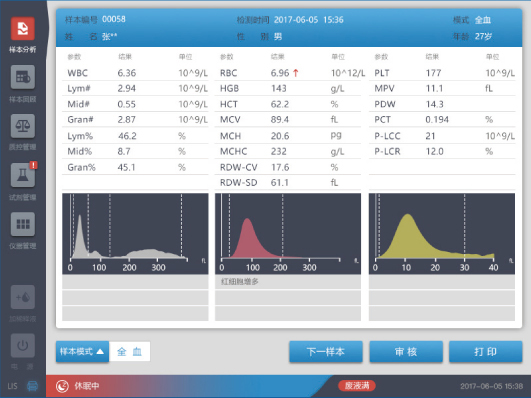The image size is (531, 398).
Task: Open the 仪器管理 instrument grid icon
Action: (23, 224)
